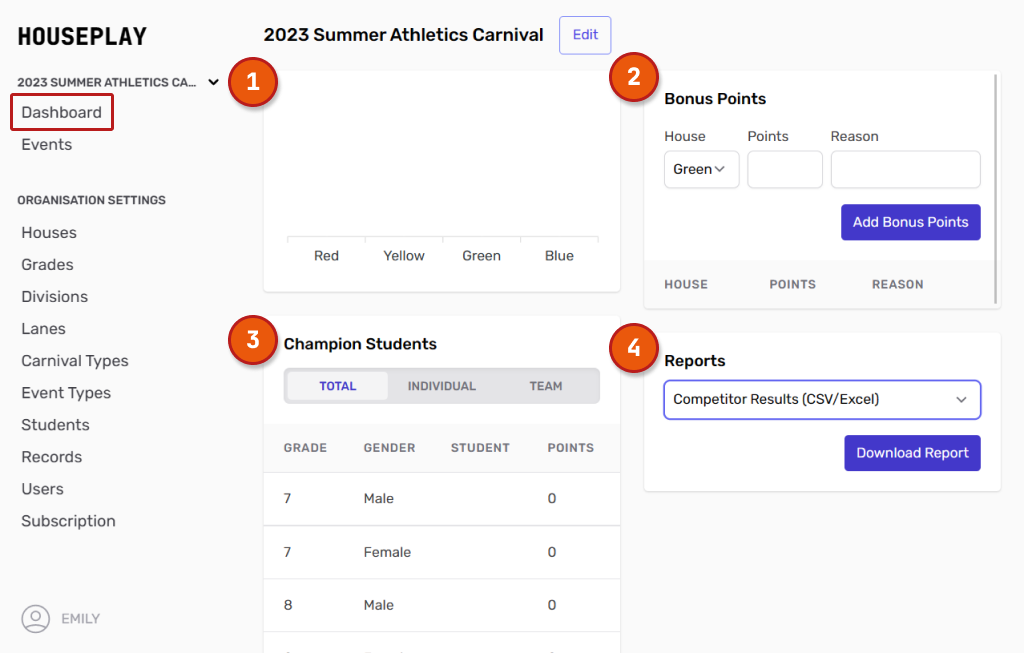The height and width of the screenshot is (653, 1024).
Task: Open the House dropdown in Bonus Points
Action: click(x=701, y=170)
